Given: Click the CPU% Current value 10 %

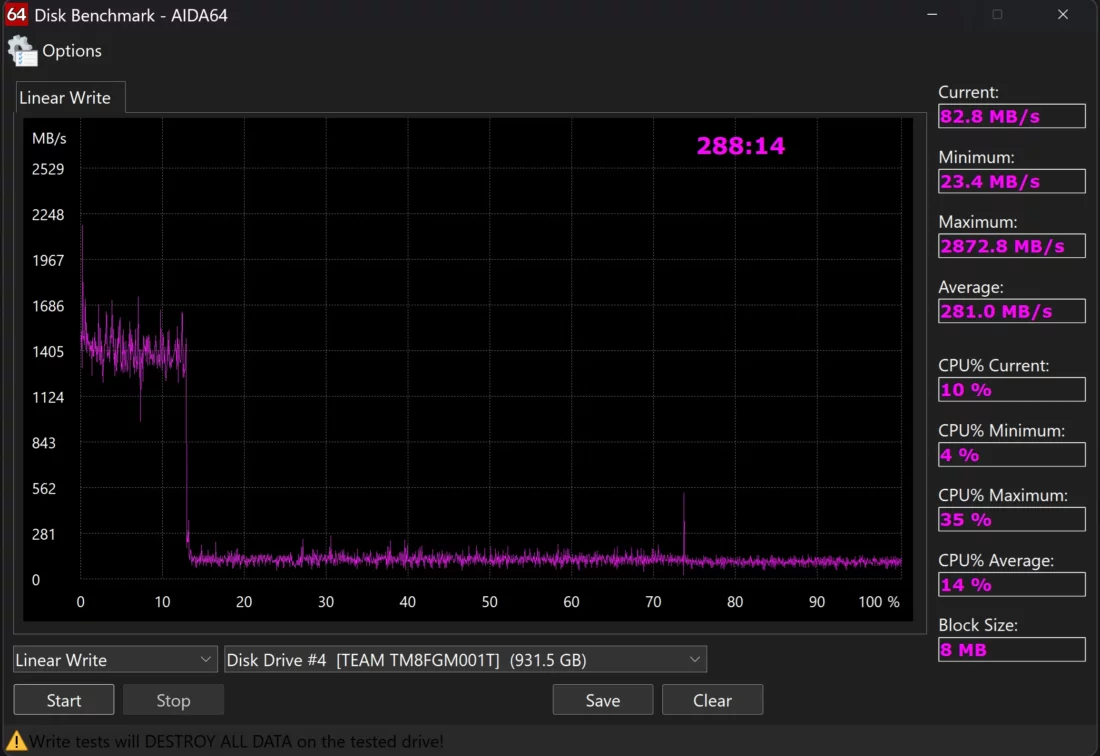Looking at the screenshot, I should click(x=1011, y=390).
